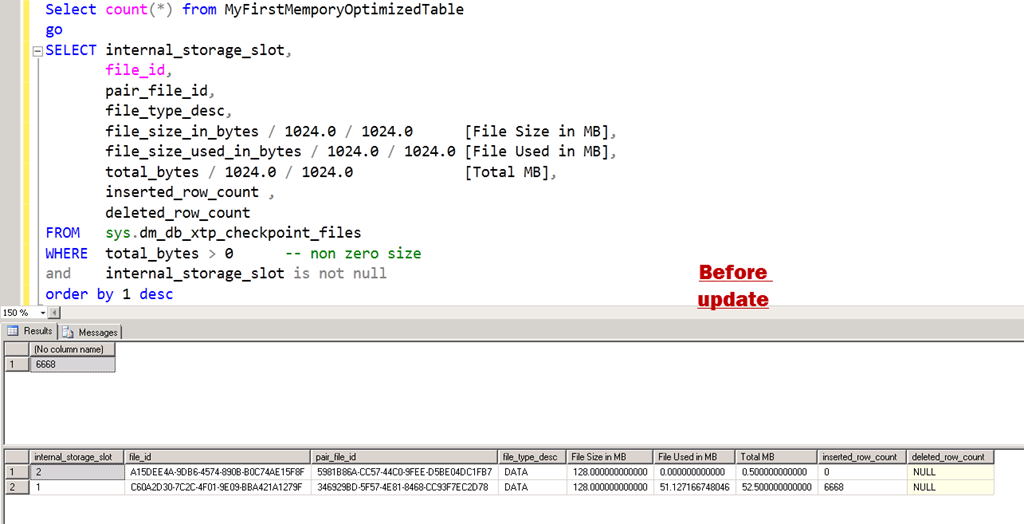Select row 2 header in bottom grid
1024x524 pixels.
point(13,487)
